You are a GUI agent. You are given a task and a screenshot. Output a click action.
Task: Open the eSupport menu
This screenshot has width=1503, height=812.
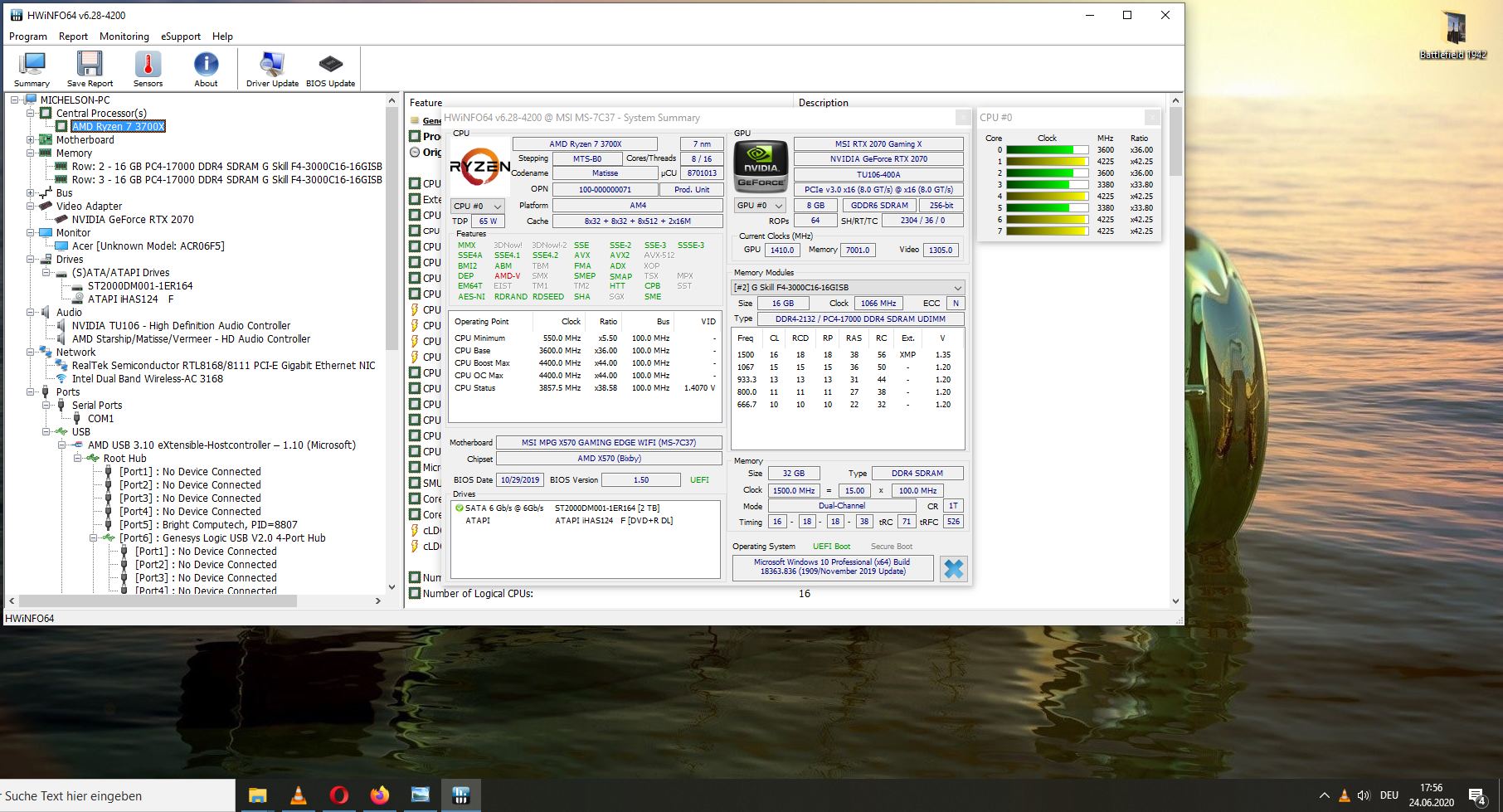click(181, 36)
